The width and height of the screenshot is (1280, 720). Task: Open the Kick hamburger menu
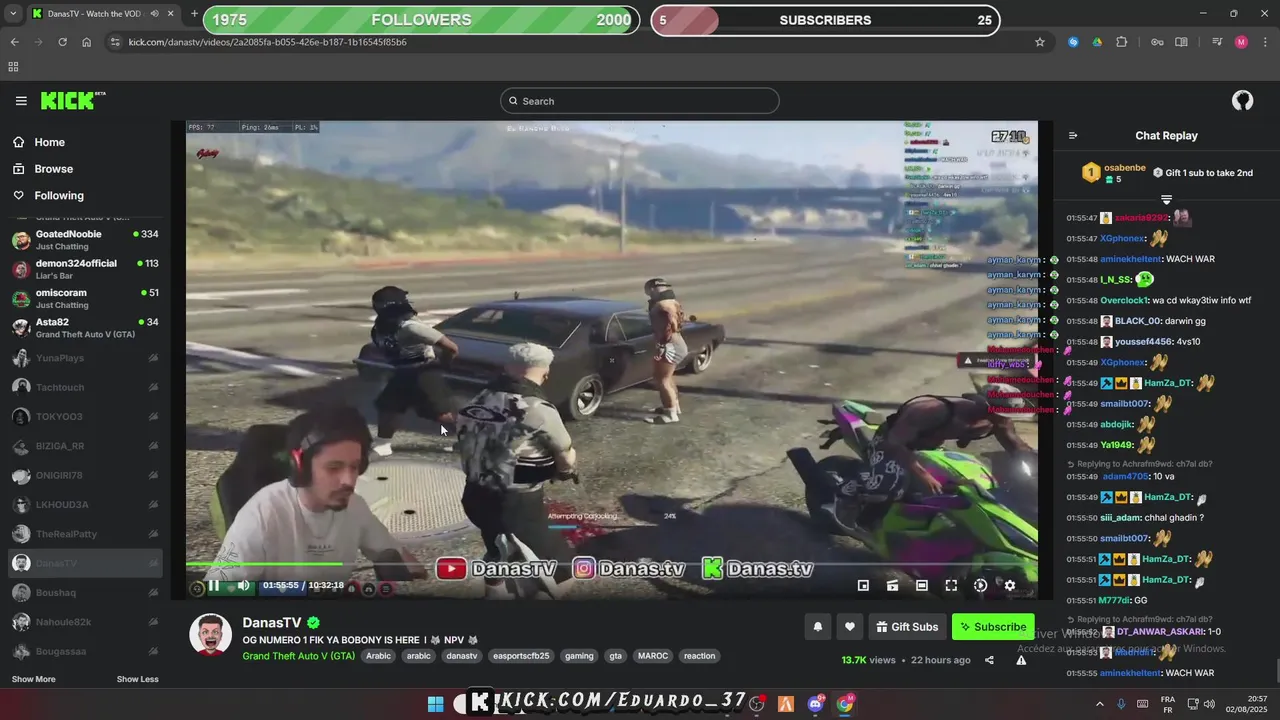tap(21, 100)
